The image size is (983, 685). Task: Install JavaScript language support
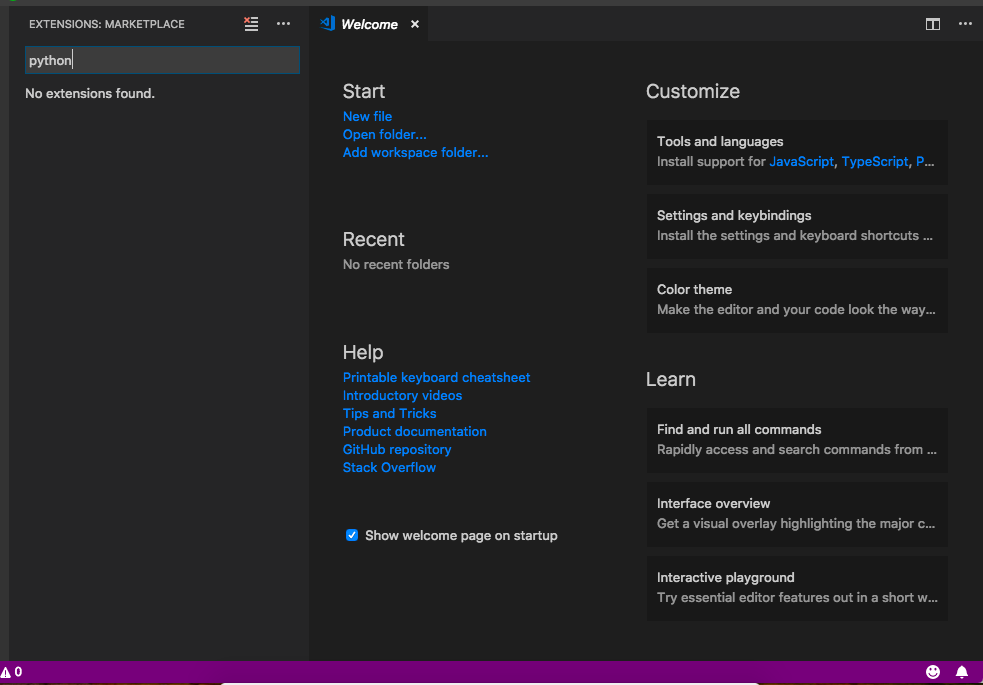801,161
